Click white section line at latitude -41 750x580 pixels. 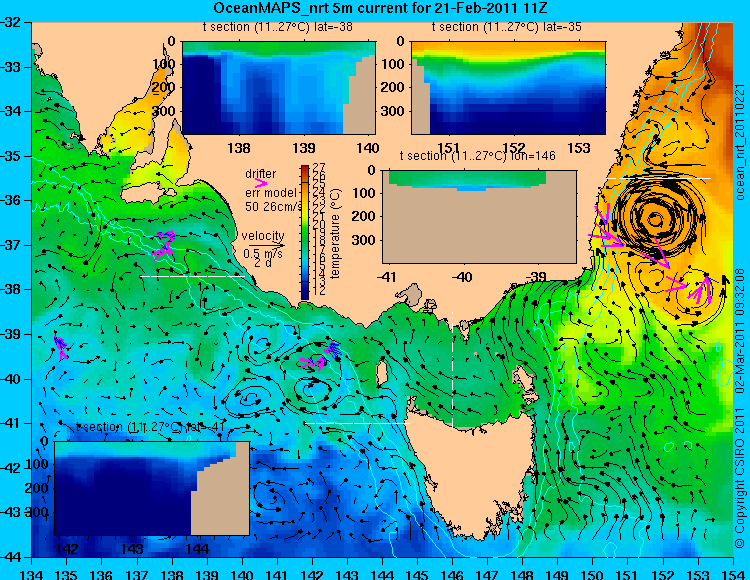tap(357, 423)
